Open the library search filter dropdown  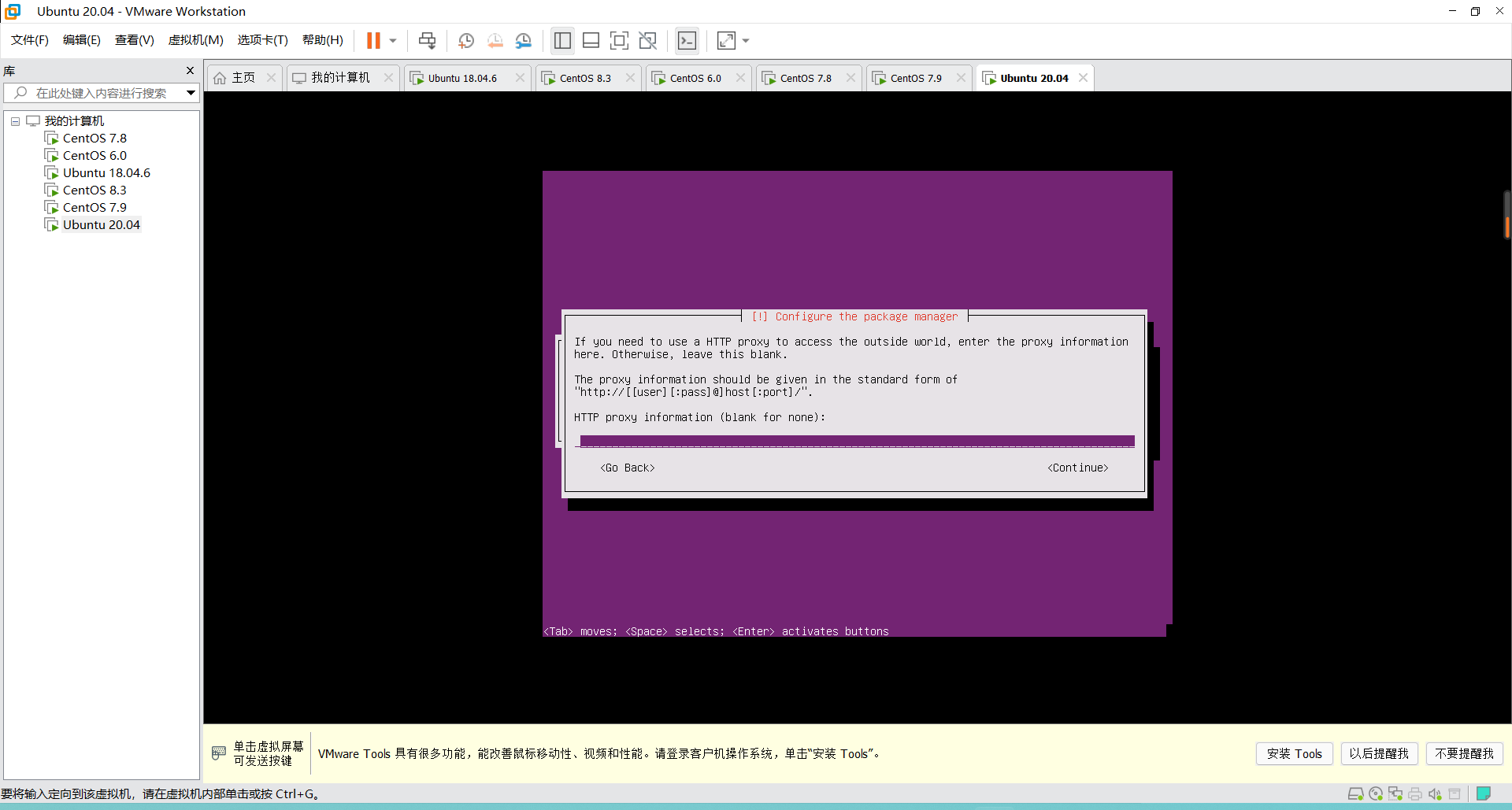coord(191,93)
